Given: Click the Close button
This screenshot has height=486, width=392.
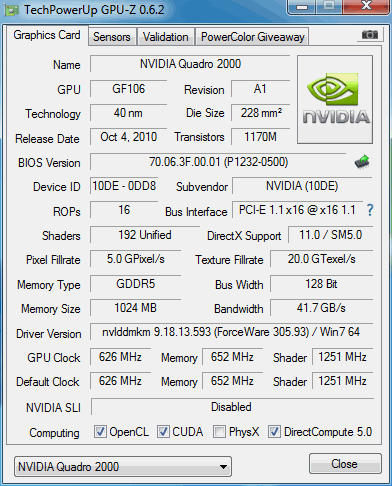Looking at the screenshot, I should pos(345,464).
